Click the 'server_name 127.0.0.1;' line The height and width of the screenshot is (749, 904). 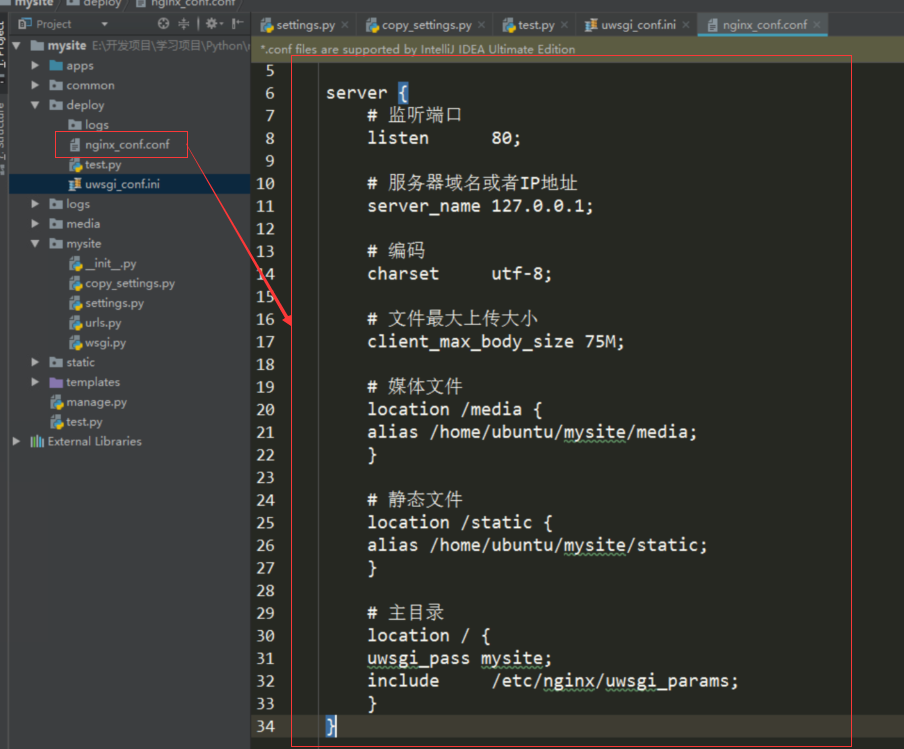(x=480, y=206)
